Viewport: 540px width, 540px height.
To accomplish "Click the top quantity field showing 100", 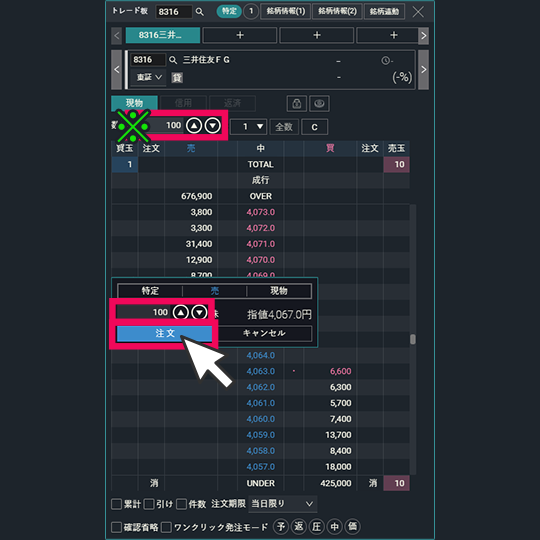I will pos(165,126).
